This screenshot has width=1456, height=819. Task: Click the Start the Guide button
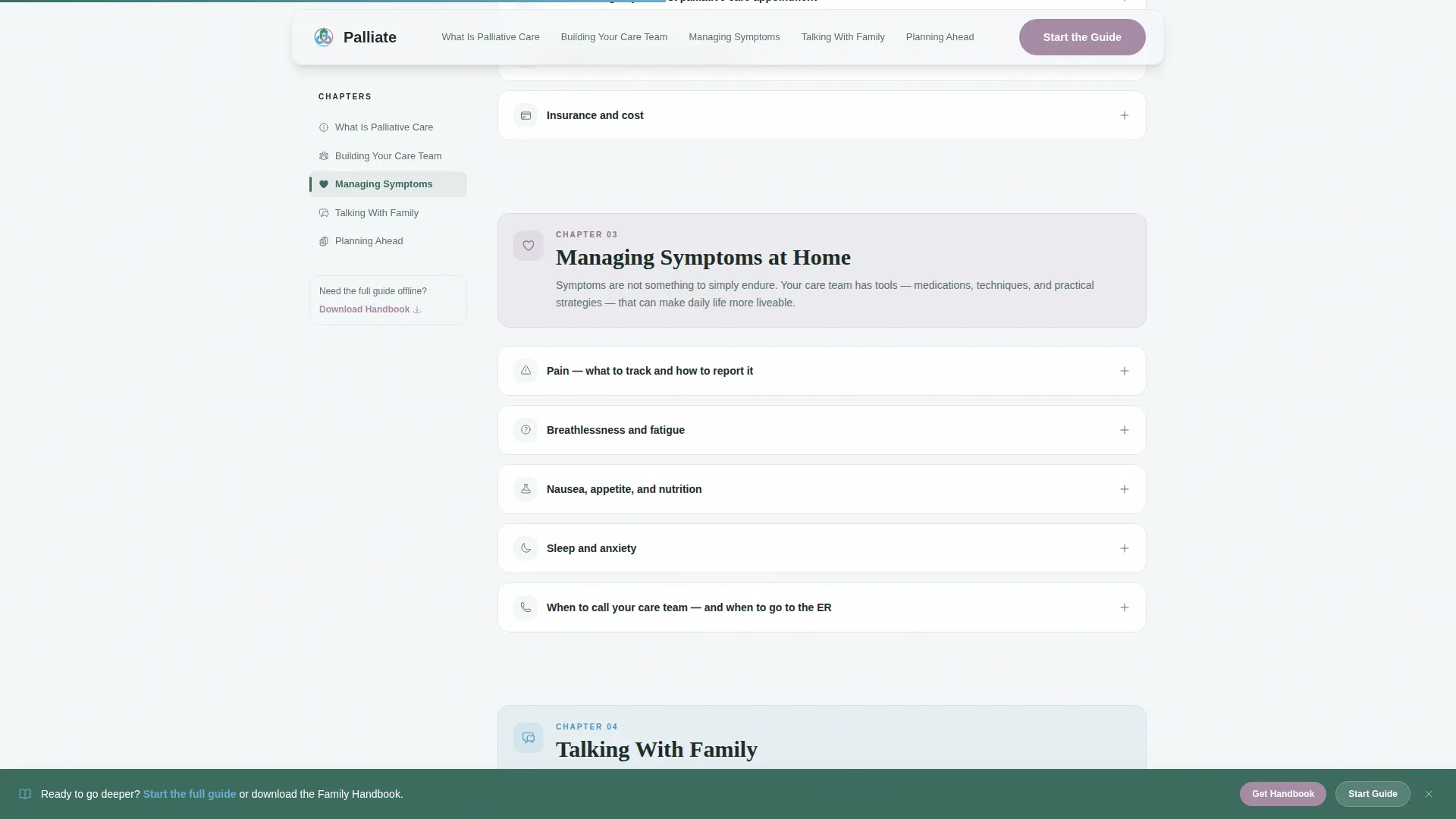pos(1082,37)
